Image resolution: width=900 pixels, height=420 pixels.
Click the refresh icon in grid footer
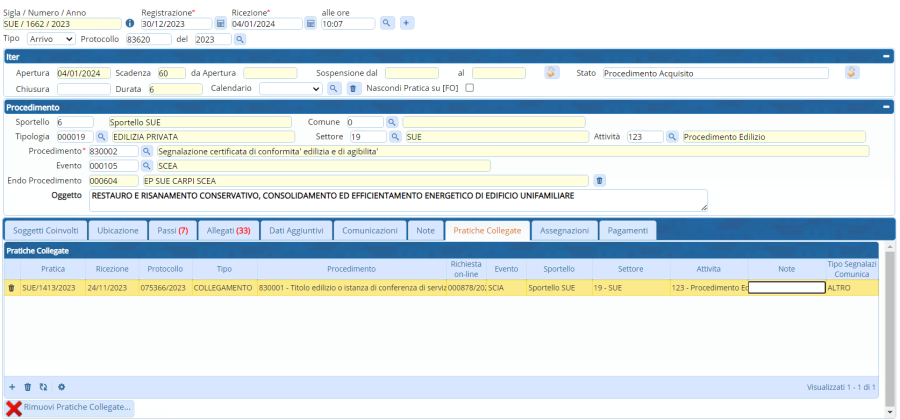click(x=44, y=386)
